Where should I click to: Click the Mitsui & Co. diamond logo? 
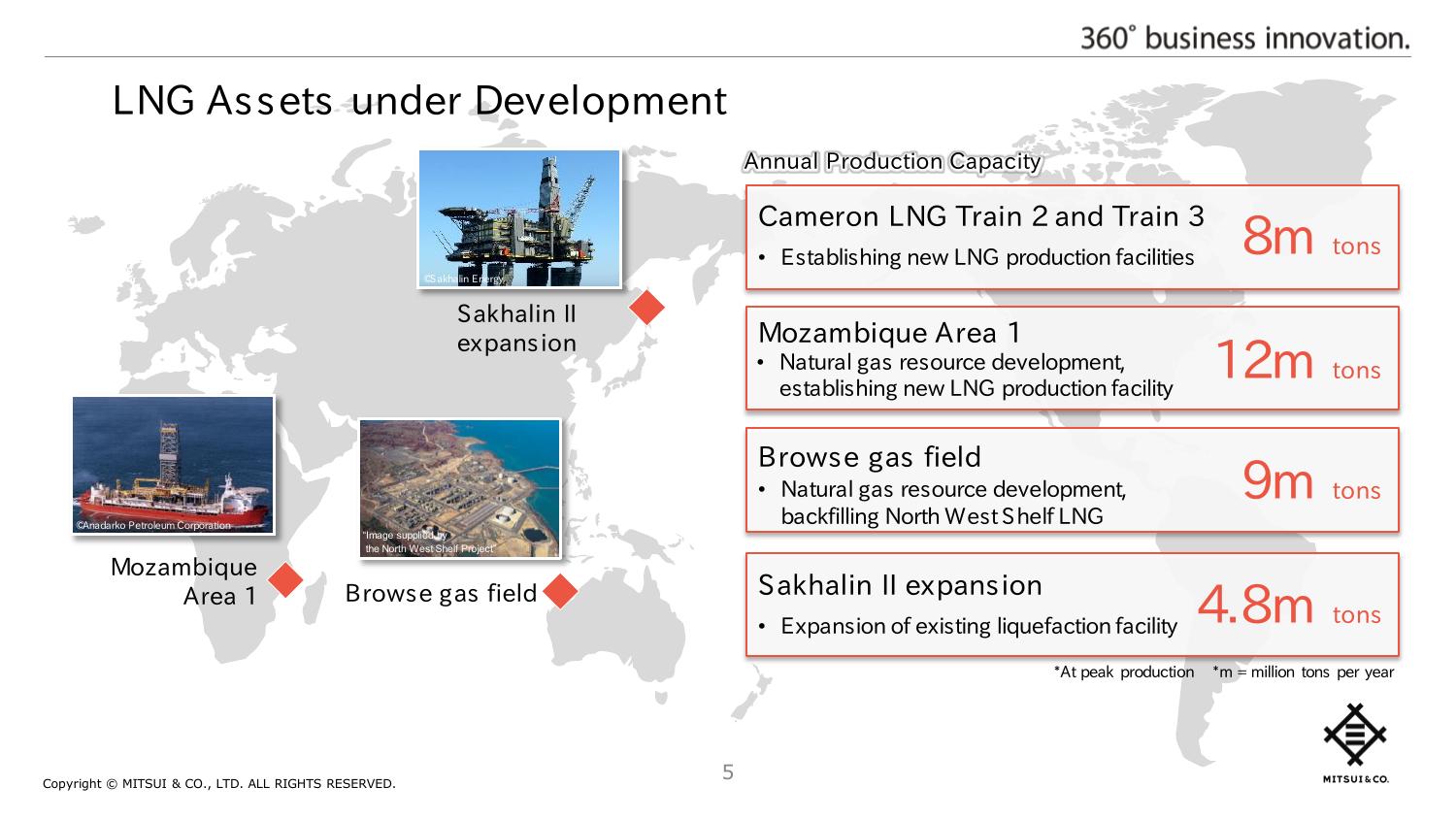pyautogui.click(x=1355, y=736)
